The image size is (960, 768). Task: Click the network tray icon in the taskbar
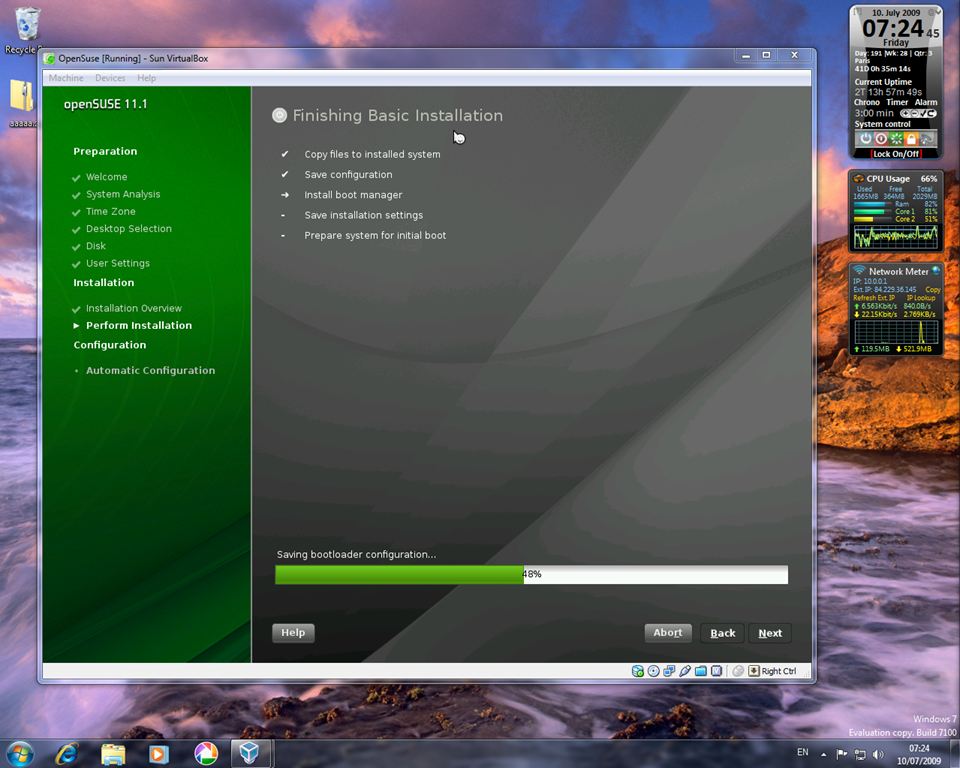[860, 754]
